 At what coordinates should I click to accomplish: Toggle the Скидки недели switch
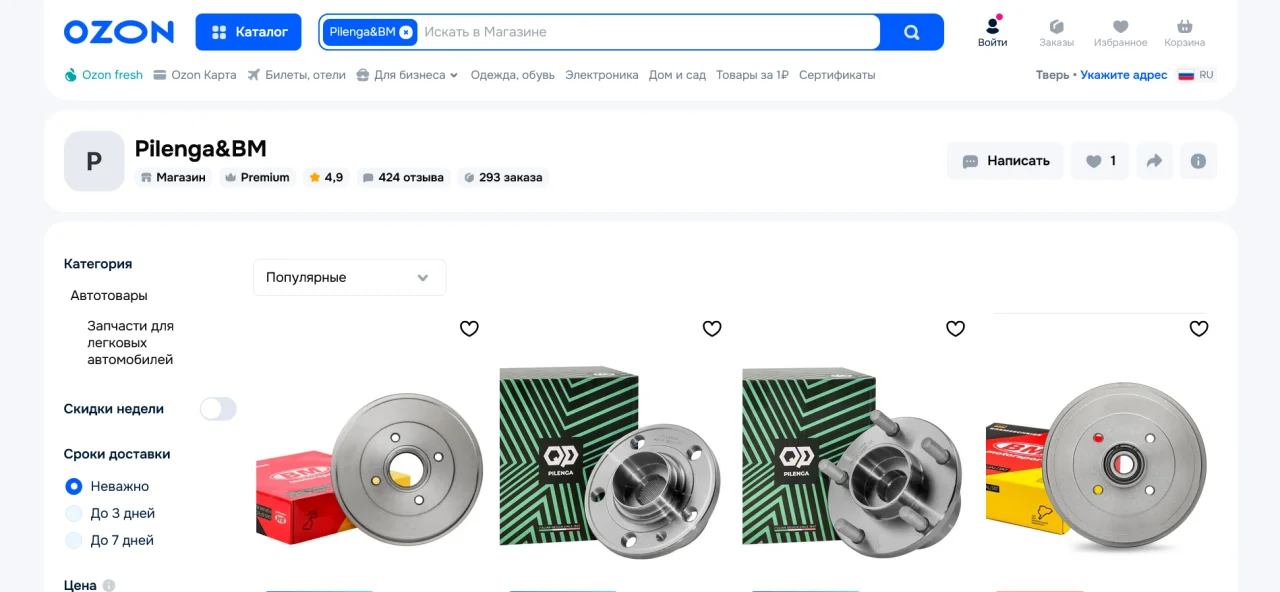218,409
